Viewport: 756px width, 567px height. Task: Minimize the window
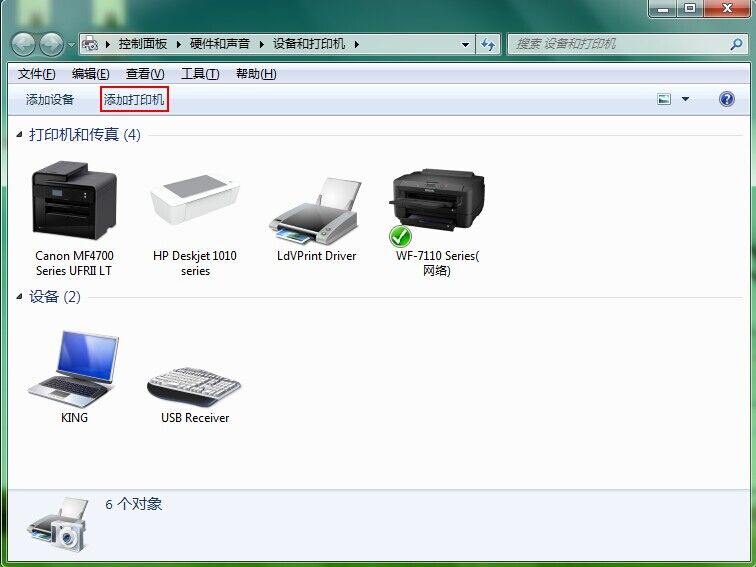663,8
